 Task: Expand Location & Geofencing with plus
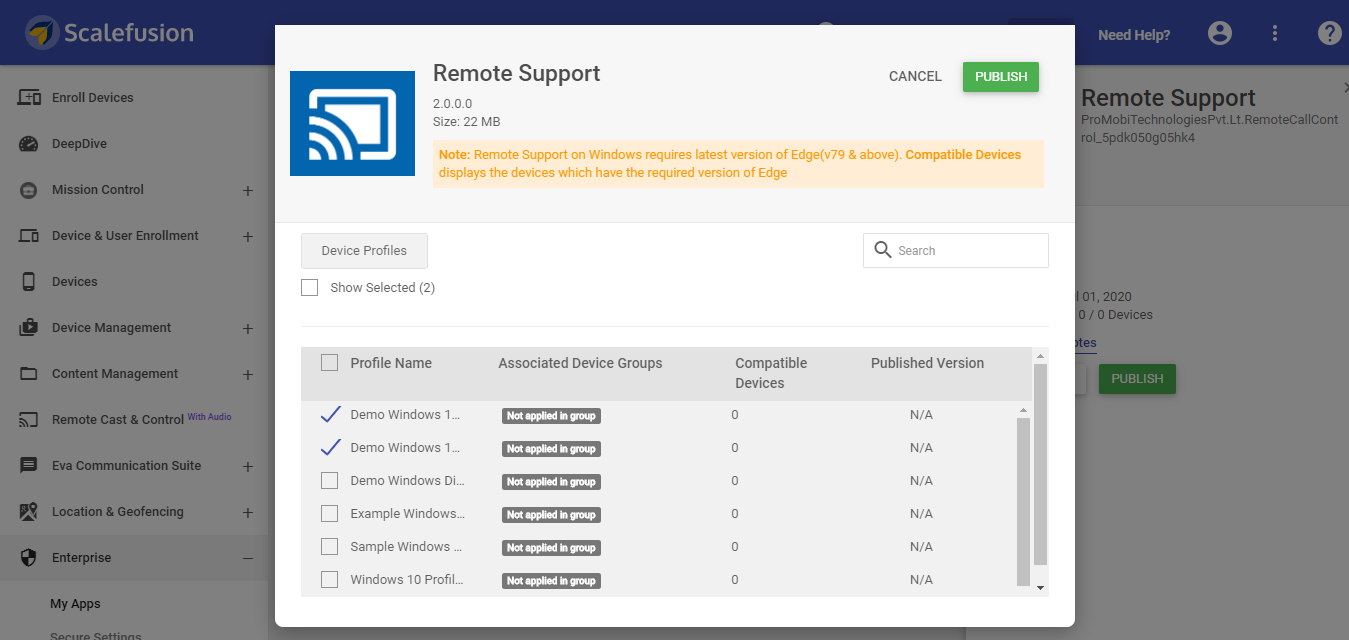pos(248,512)
